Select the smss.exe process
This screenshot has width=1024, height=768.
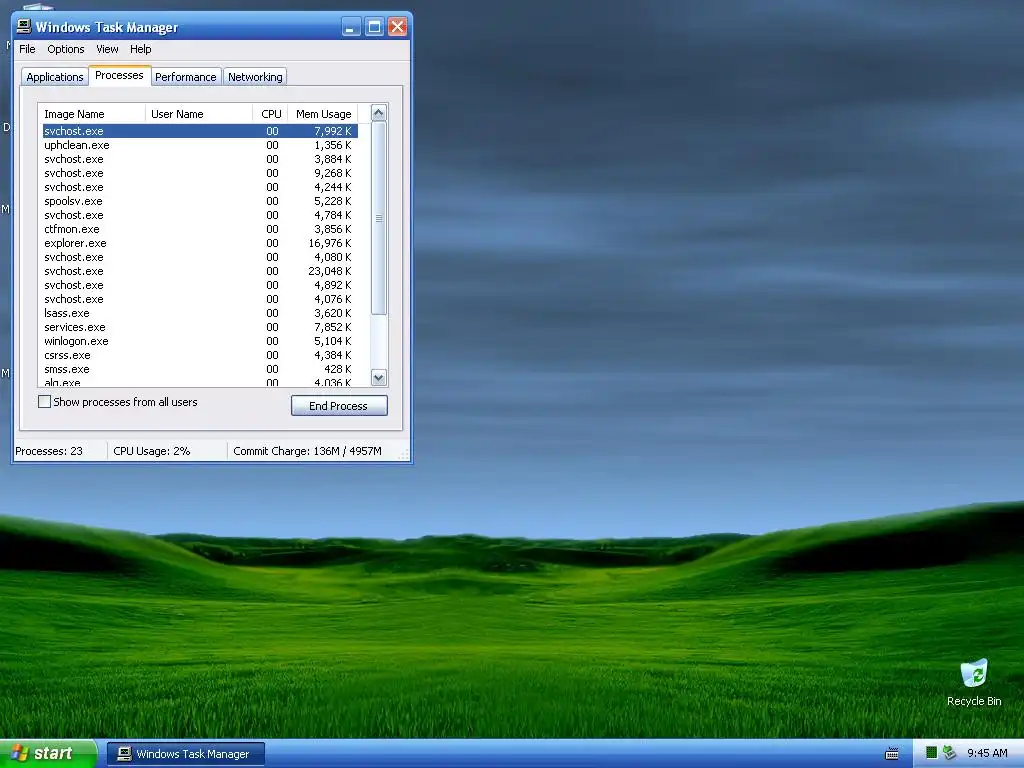200,369
